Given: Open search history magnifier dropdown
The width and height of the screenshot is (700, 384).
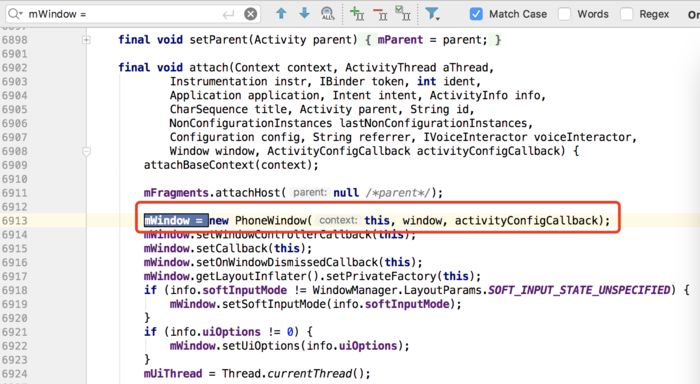Looking at the screenshot, I should 15,14.
